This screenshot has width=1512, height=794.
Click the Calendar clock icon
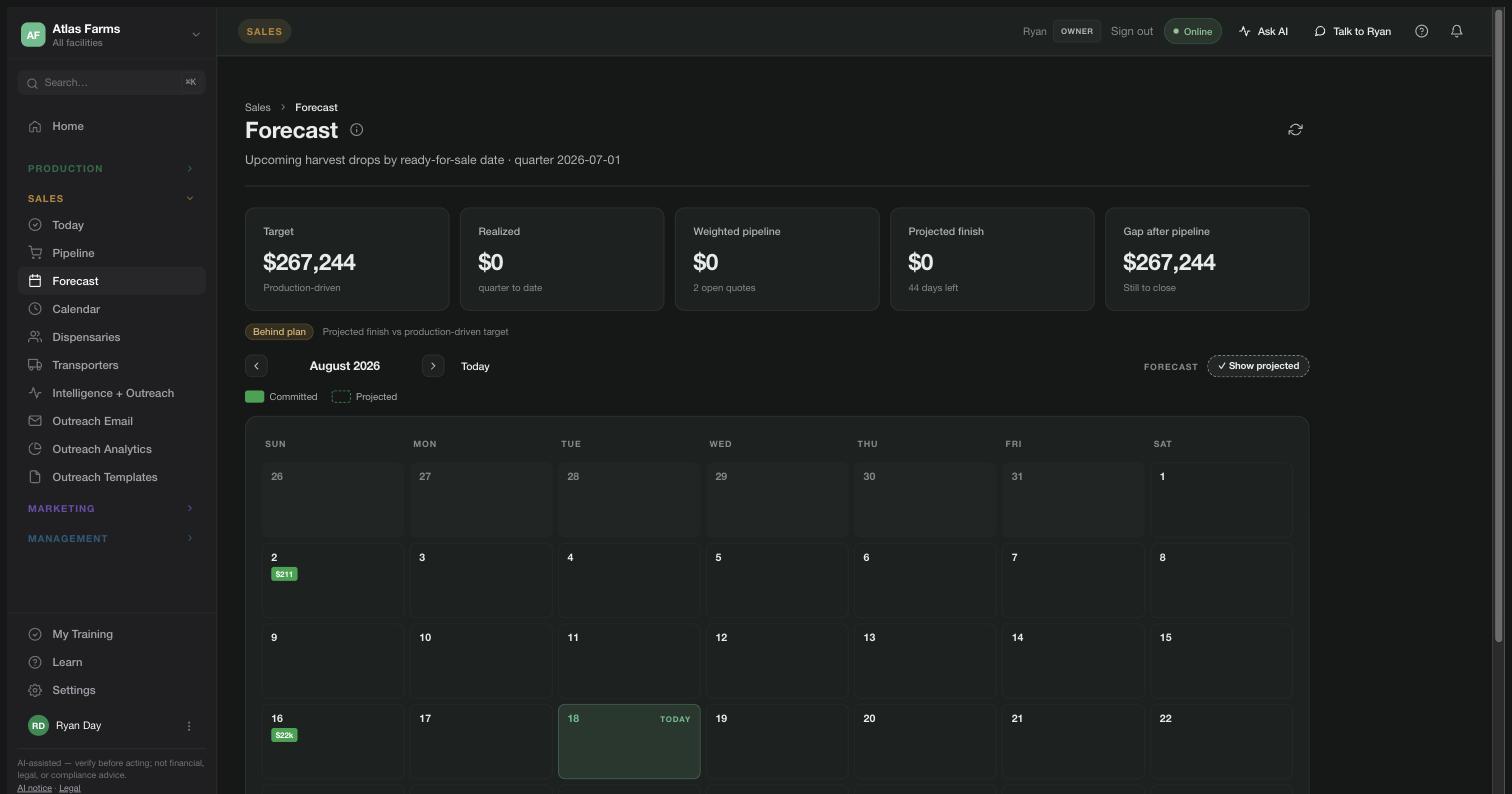[x=35, y=309]
